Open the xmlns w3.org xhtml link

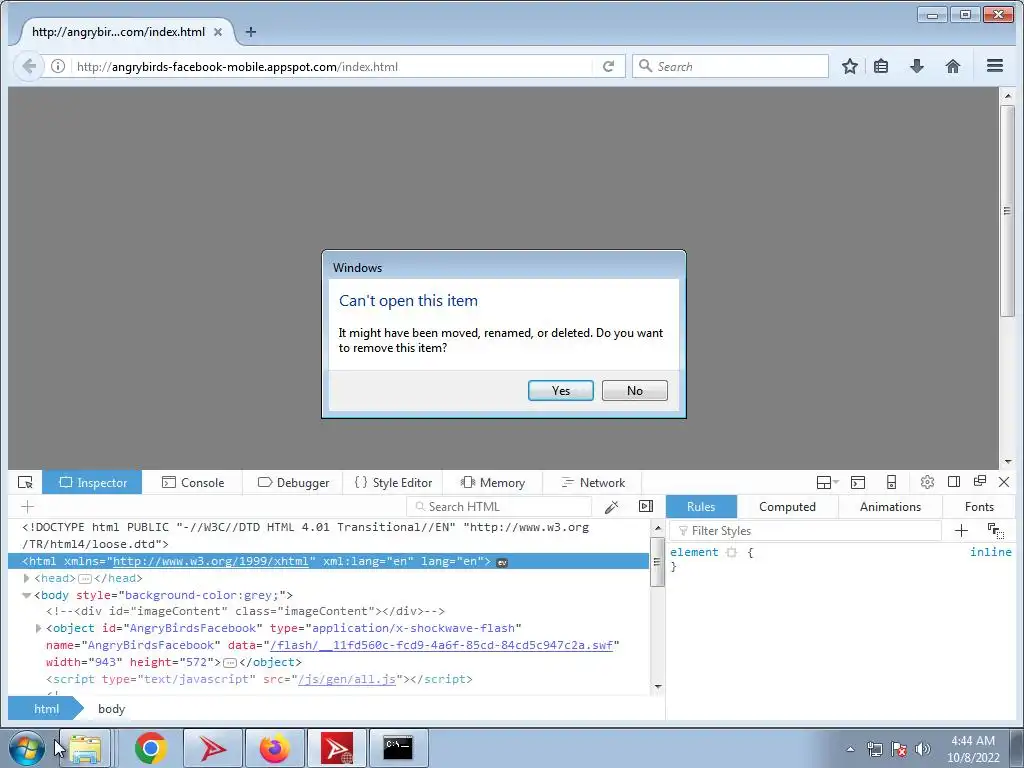210,562
